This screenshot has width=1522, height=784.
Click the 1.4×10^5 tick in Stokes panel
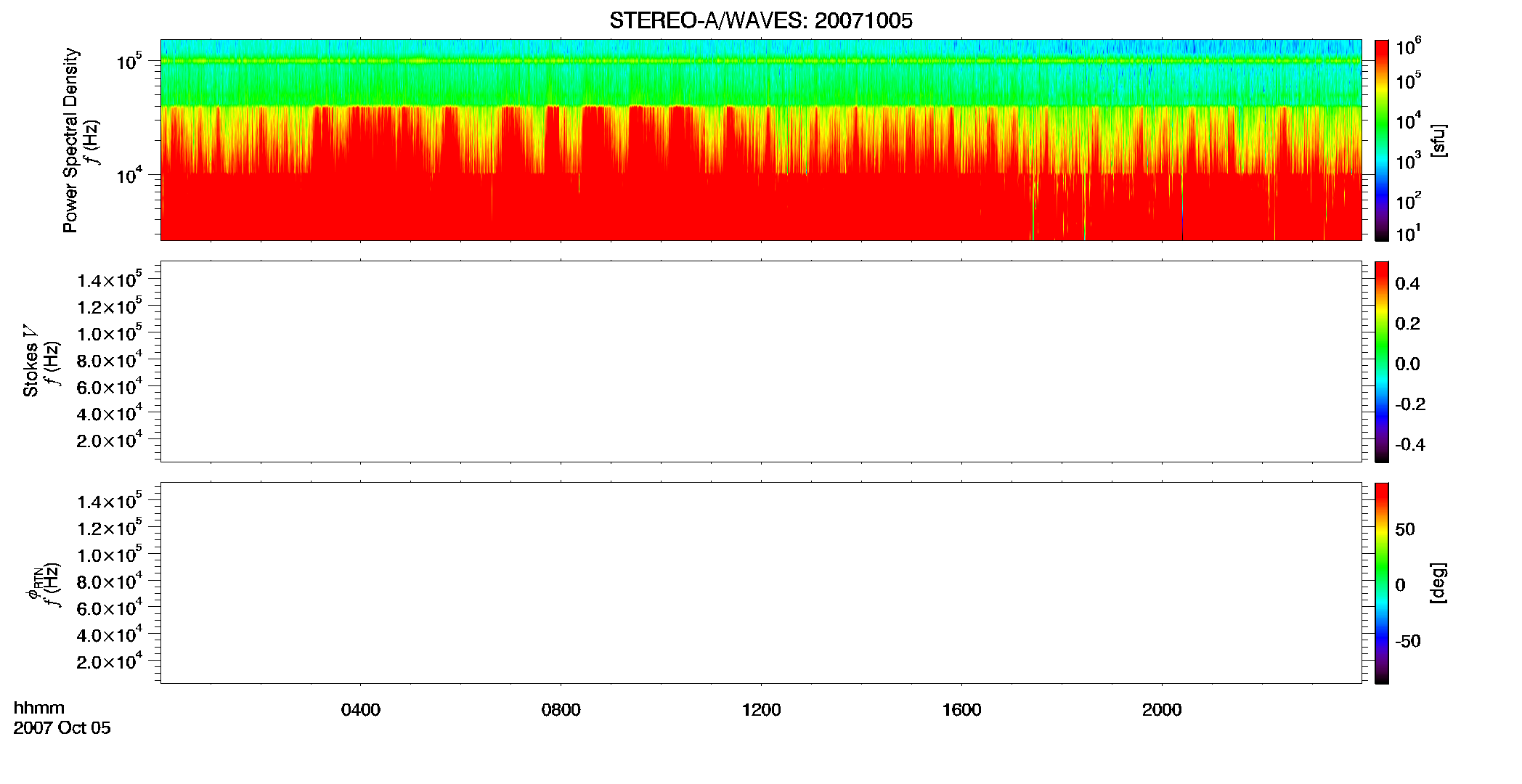110,279
